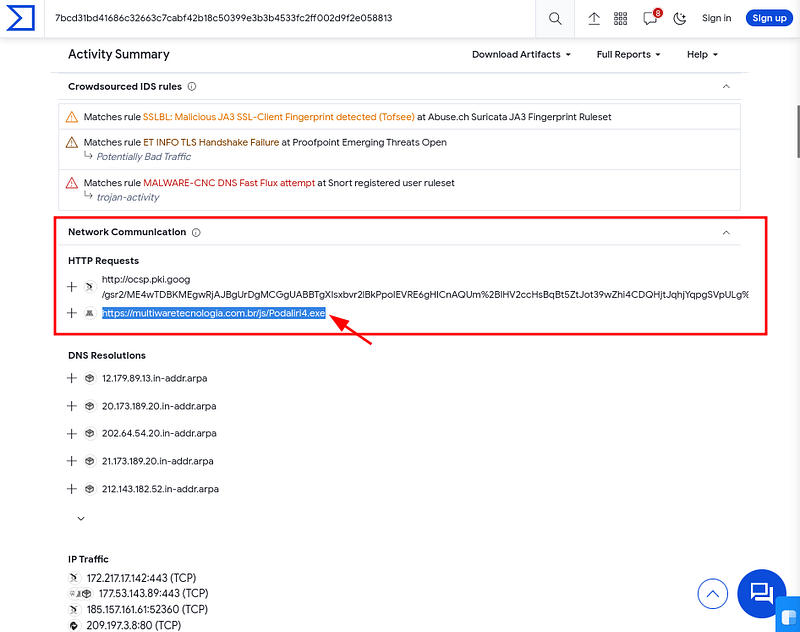800x632 pixels.
Task: Open the Full Reports menu
Action: pos(628,55)
